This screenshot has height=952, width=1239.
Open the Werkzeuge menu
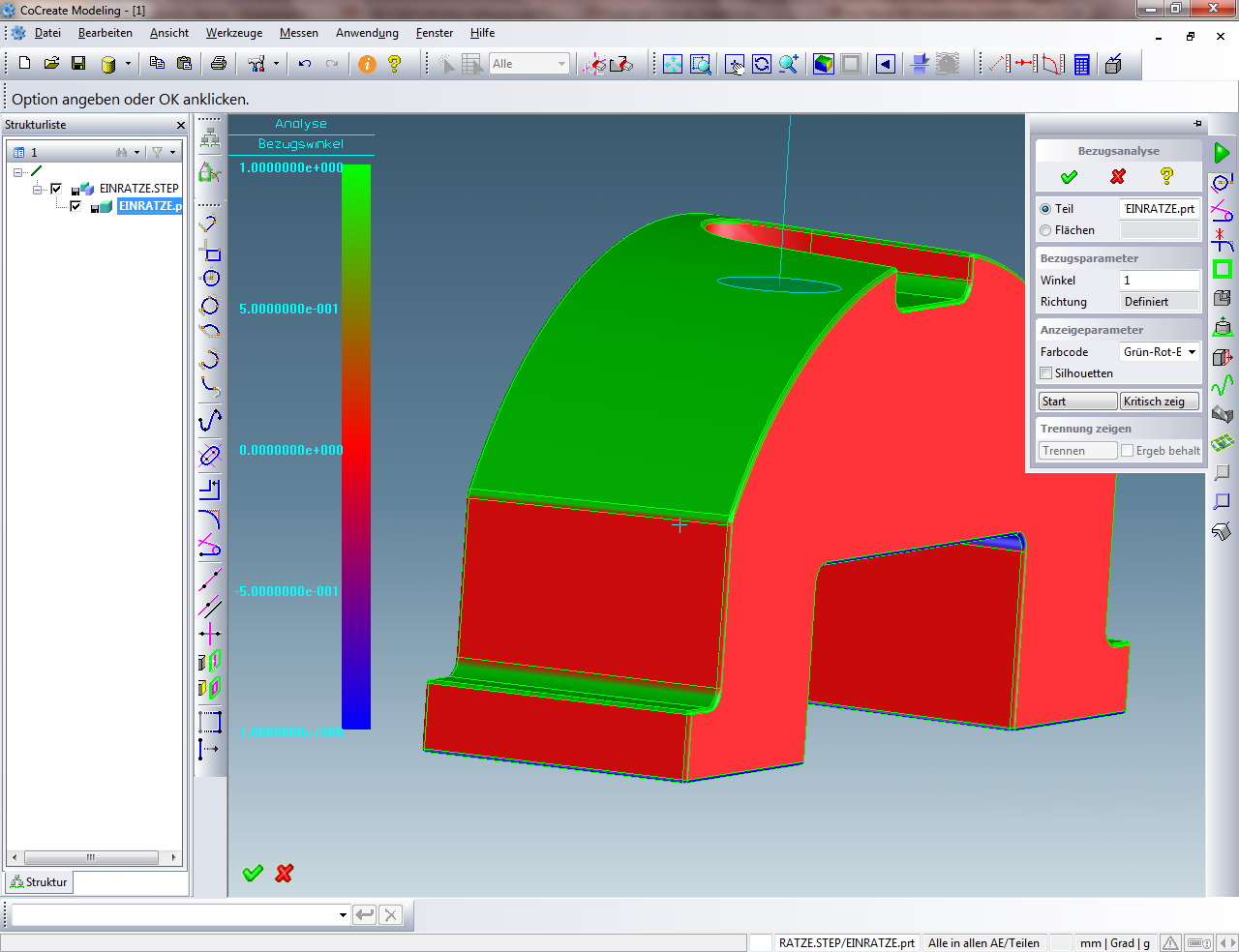(x=233, y=33)
